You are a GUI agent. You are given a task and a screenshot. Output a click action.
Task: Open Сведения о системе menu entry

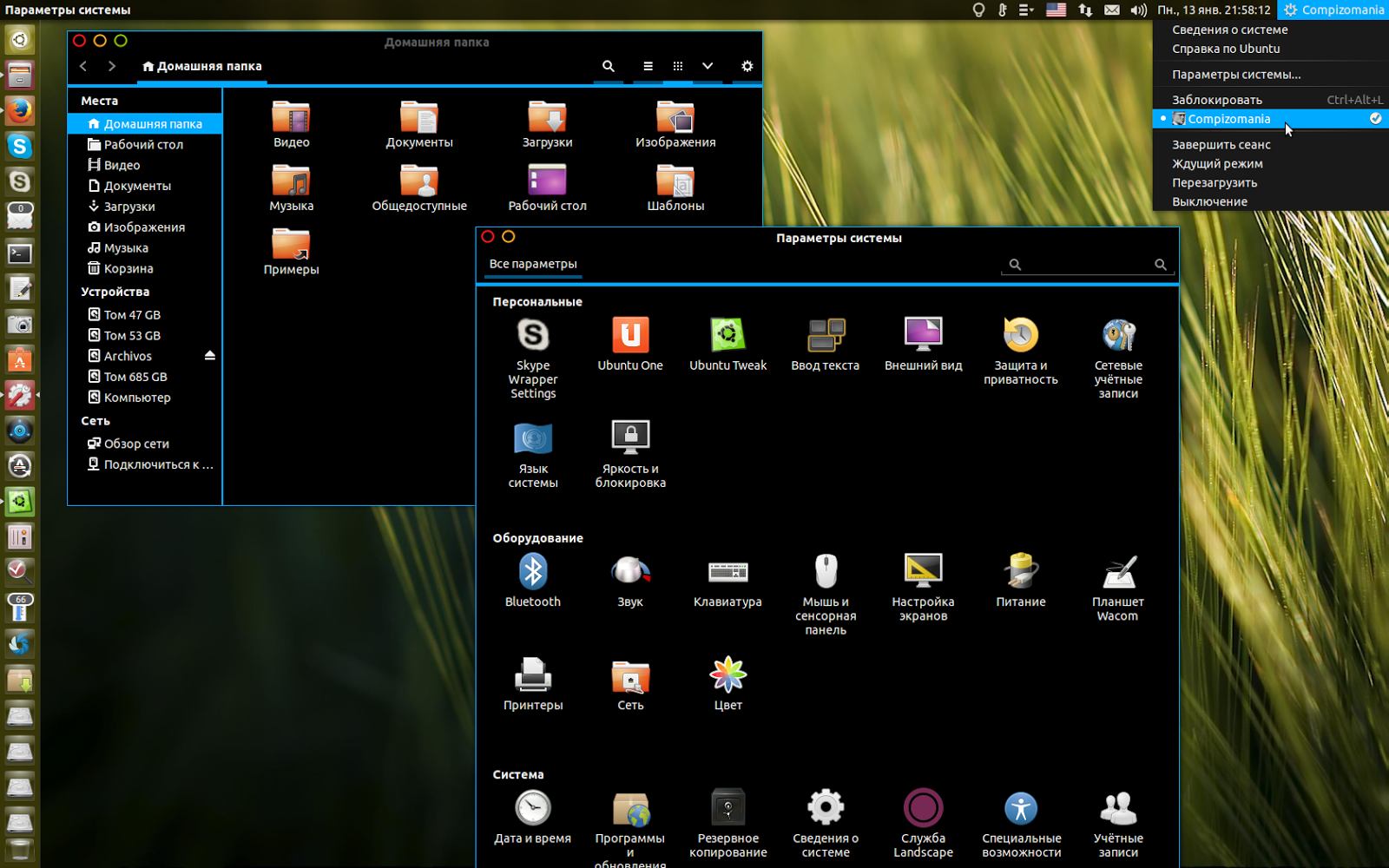(x=1271, y=30)
